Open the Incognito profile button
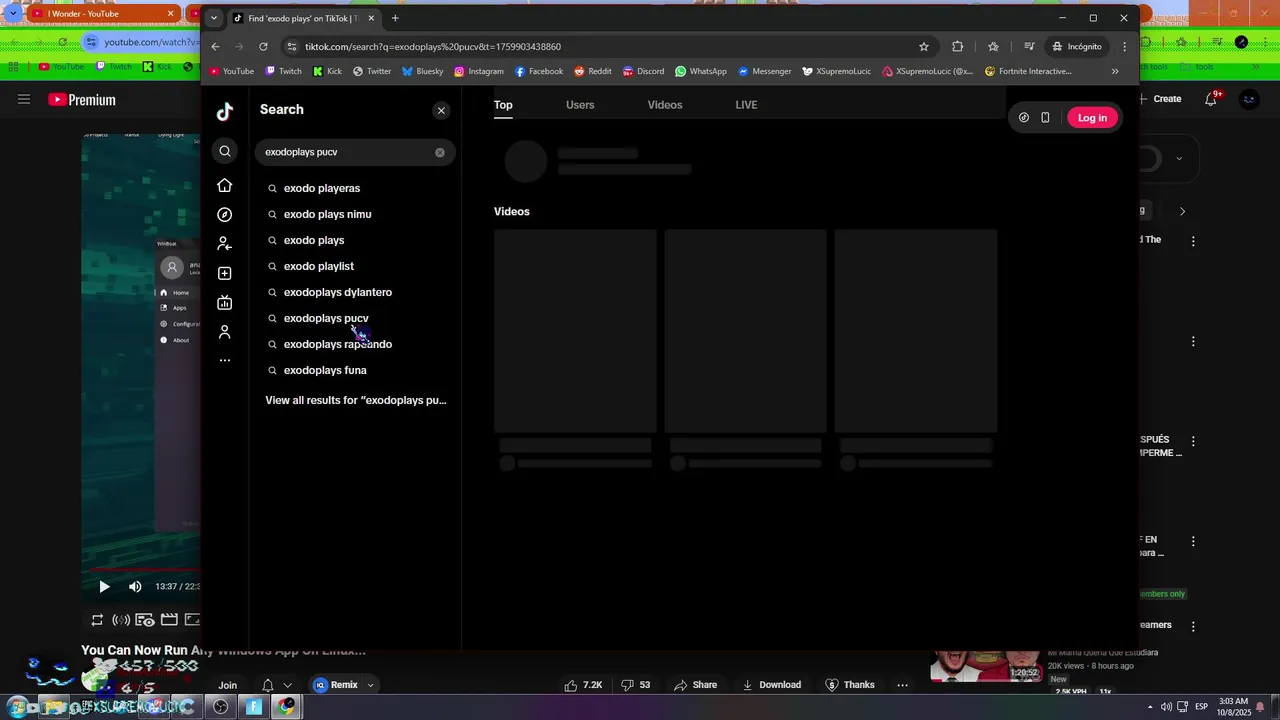 (1076, 46)
